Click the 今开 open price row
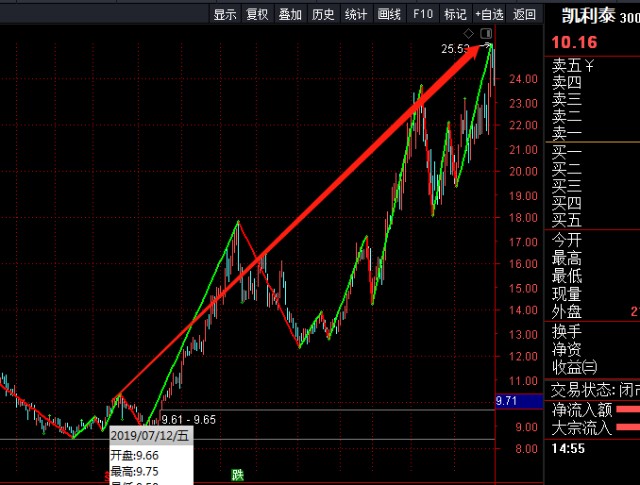640x485 pixels. click(592, 240)
